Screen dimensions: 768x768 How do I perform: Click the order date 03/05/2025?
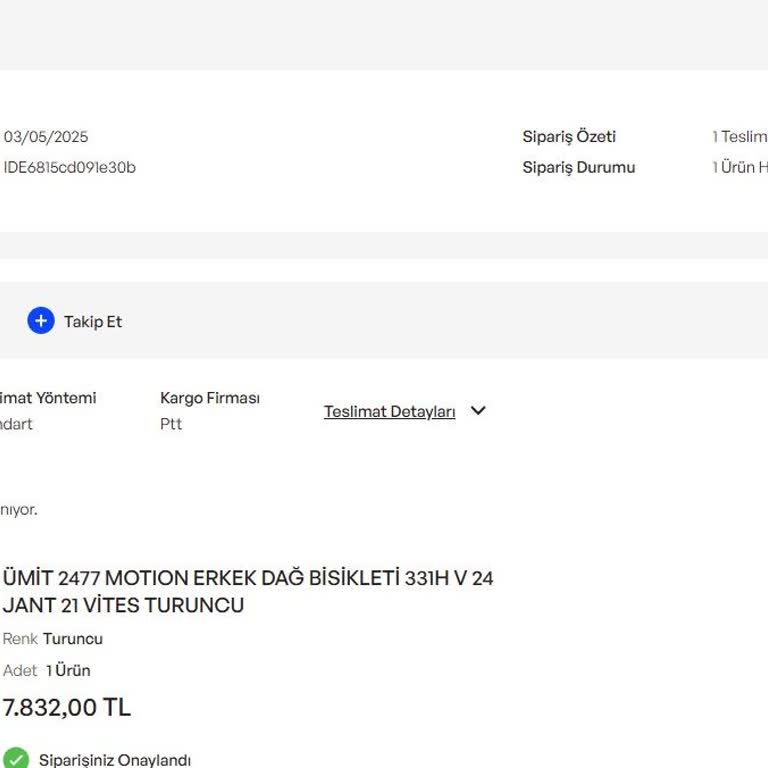(x=46, y=137)
